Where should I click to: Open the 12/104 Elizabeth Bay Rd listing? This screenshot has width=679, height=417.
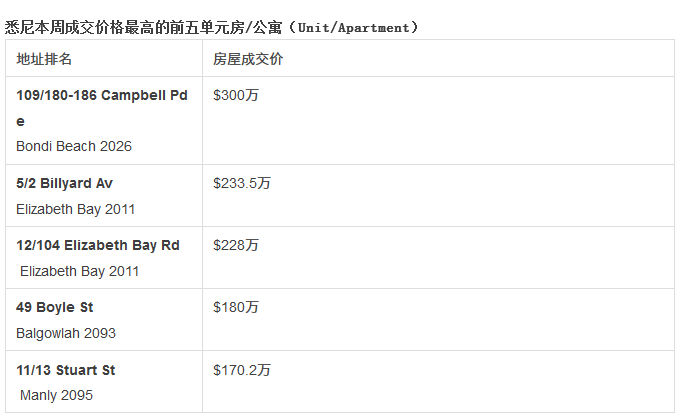tap(98, 246)
